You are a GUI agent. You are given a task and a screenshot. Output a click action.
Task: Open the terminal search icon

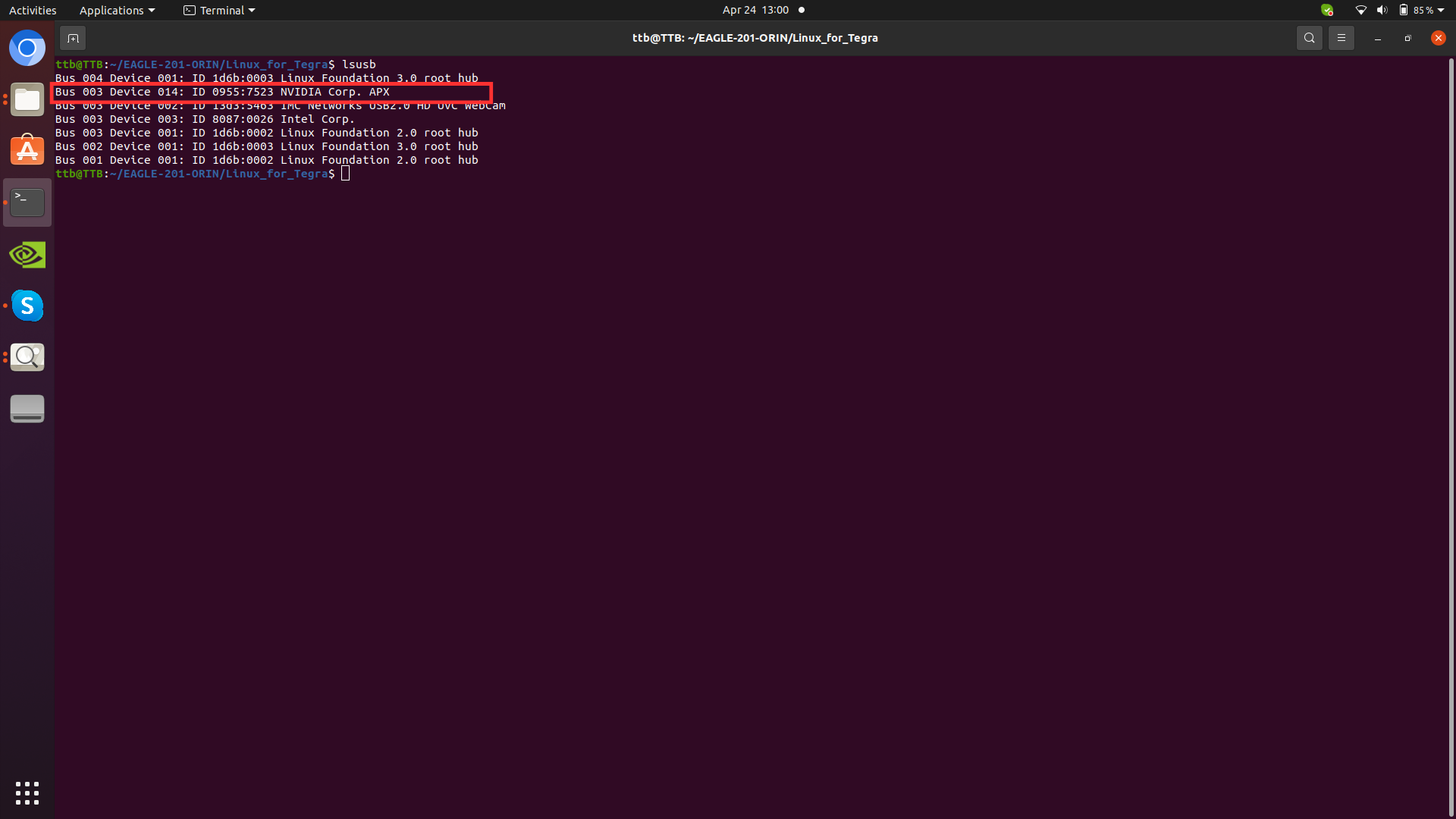click(x=1309, y=38)
